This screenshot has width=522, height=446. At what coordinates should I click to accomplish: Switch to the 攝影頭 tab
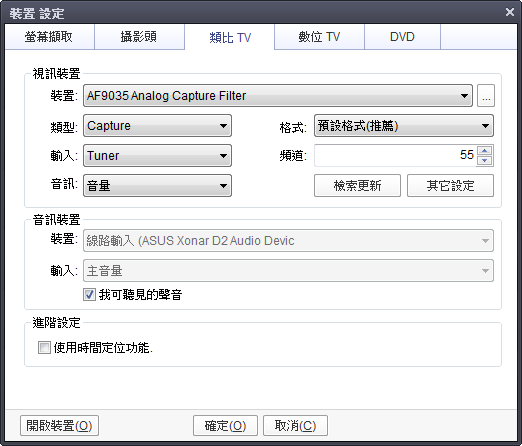[139, 37]
